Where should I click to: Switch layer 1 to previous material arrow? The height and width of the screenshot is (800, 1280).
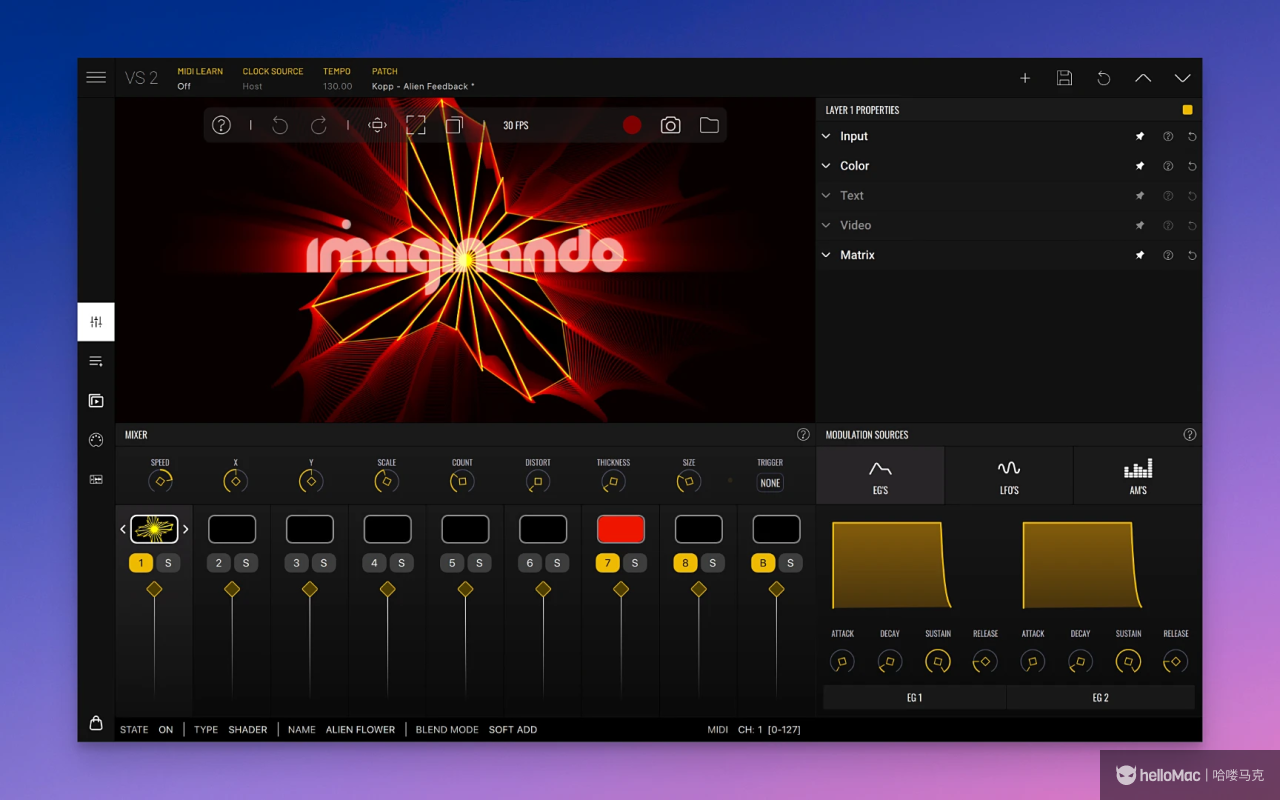[x=123, y=529]
